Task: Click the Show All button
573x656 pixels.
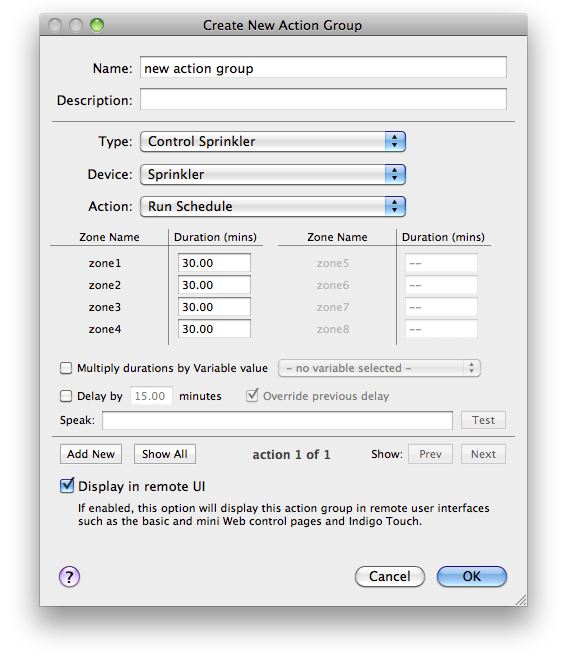Action: [x=165, y=454]
